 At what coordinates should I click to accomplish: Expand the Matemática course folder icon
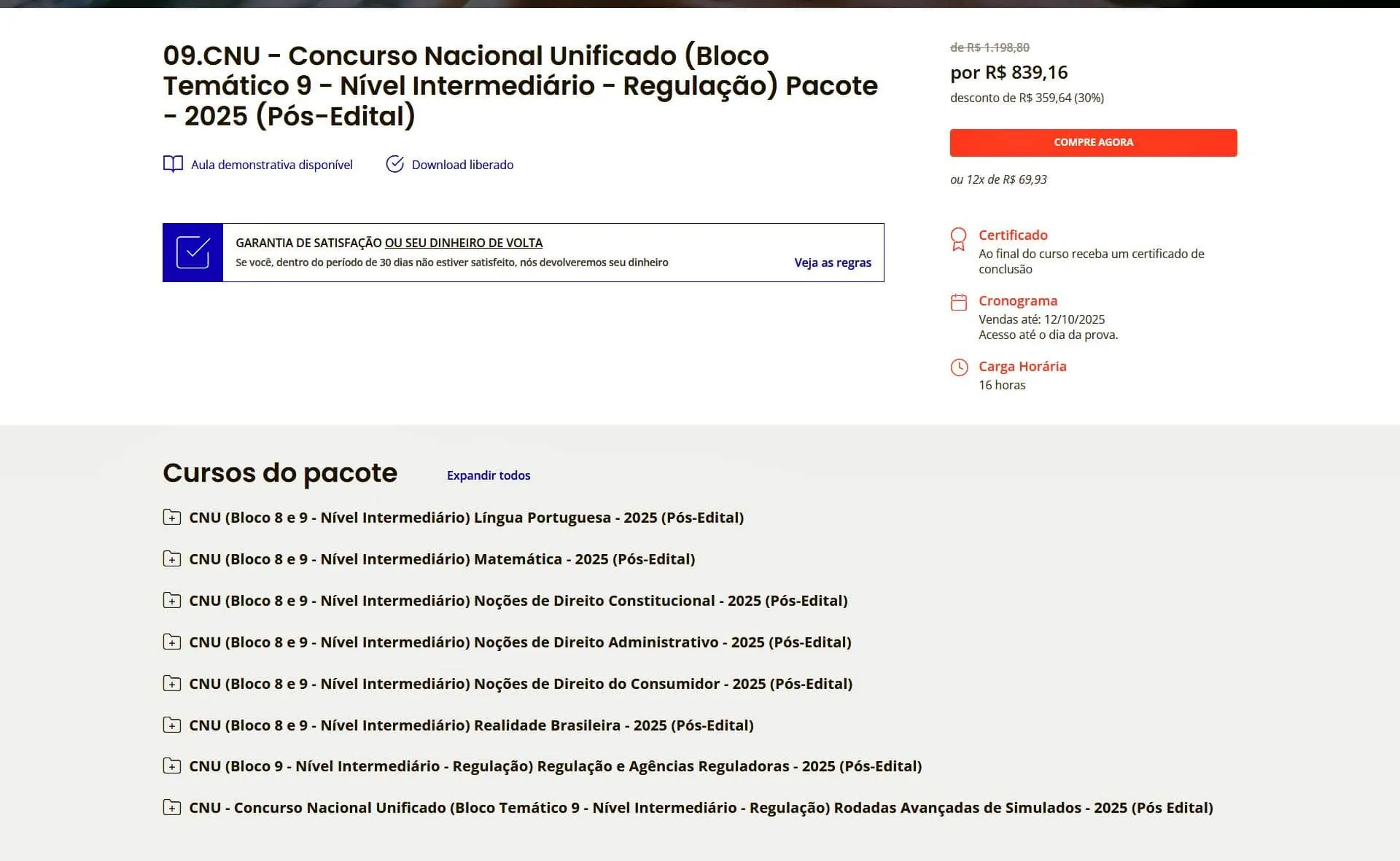pyautogui.click(x=172, y=559)
